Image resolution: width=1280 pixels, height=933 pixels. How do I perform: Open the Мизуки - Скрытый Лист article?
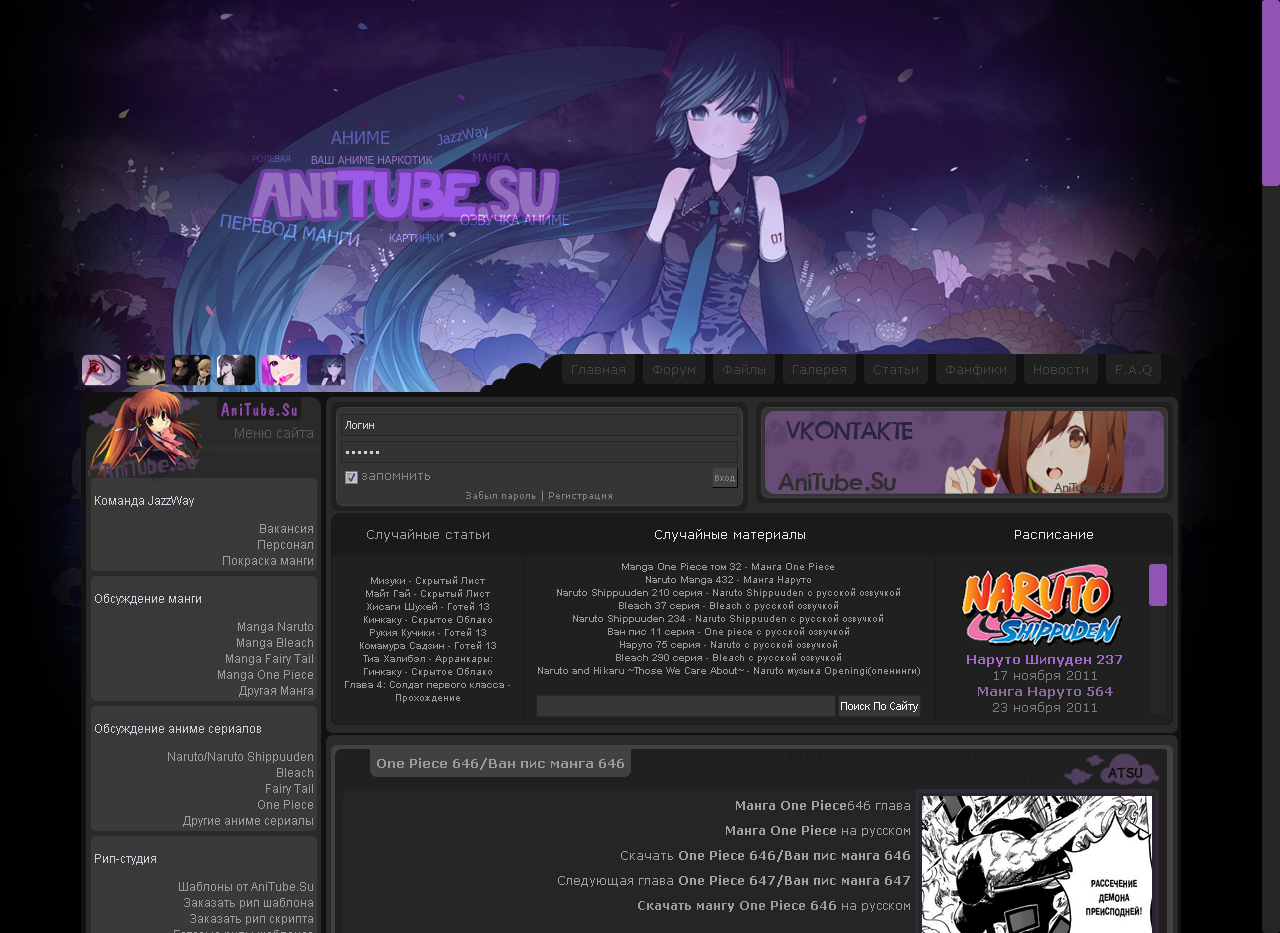(x=428, y=581)
